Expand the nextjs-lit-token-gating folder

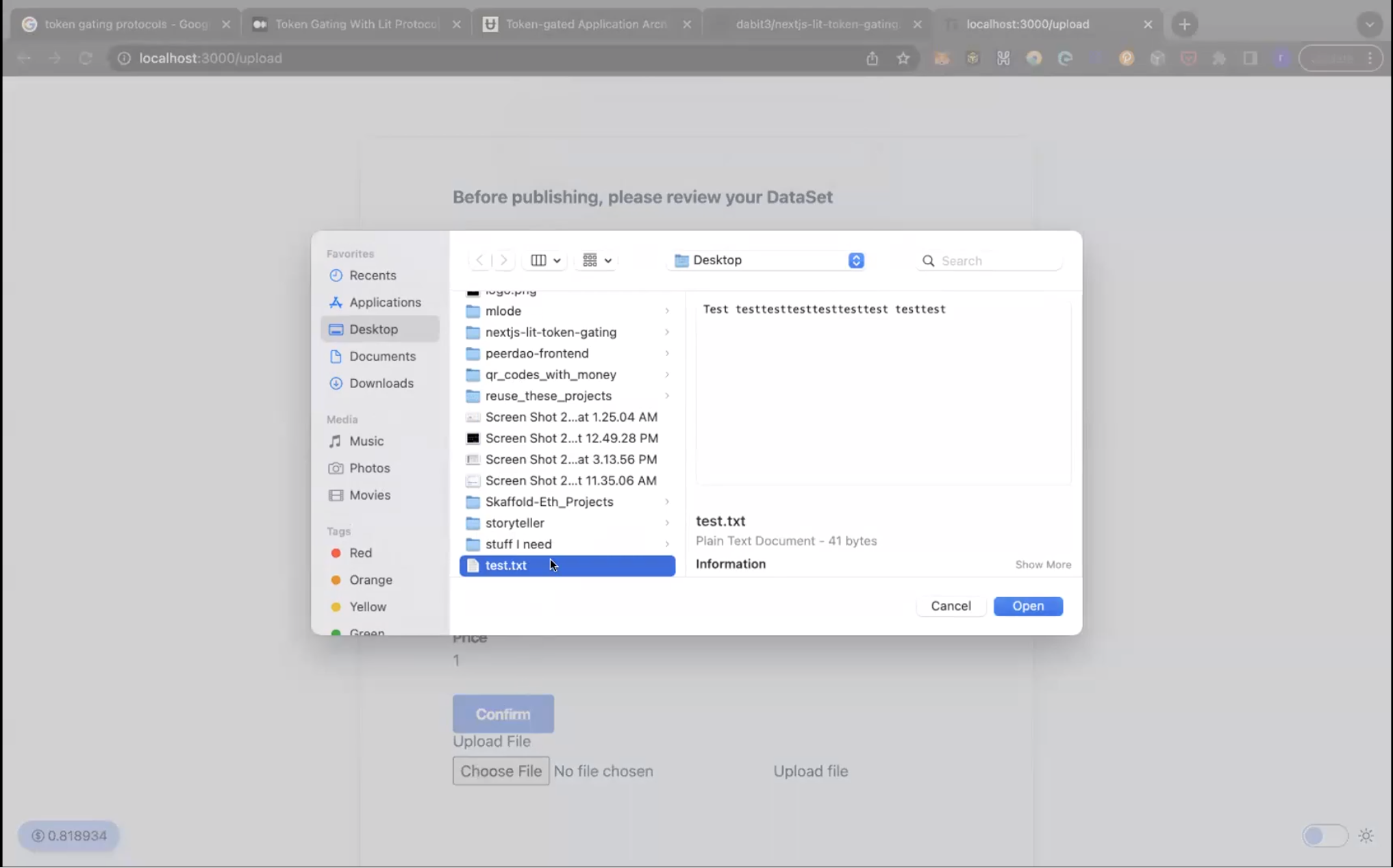click(x=666, y=333)
